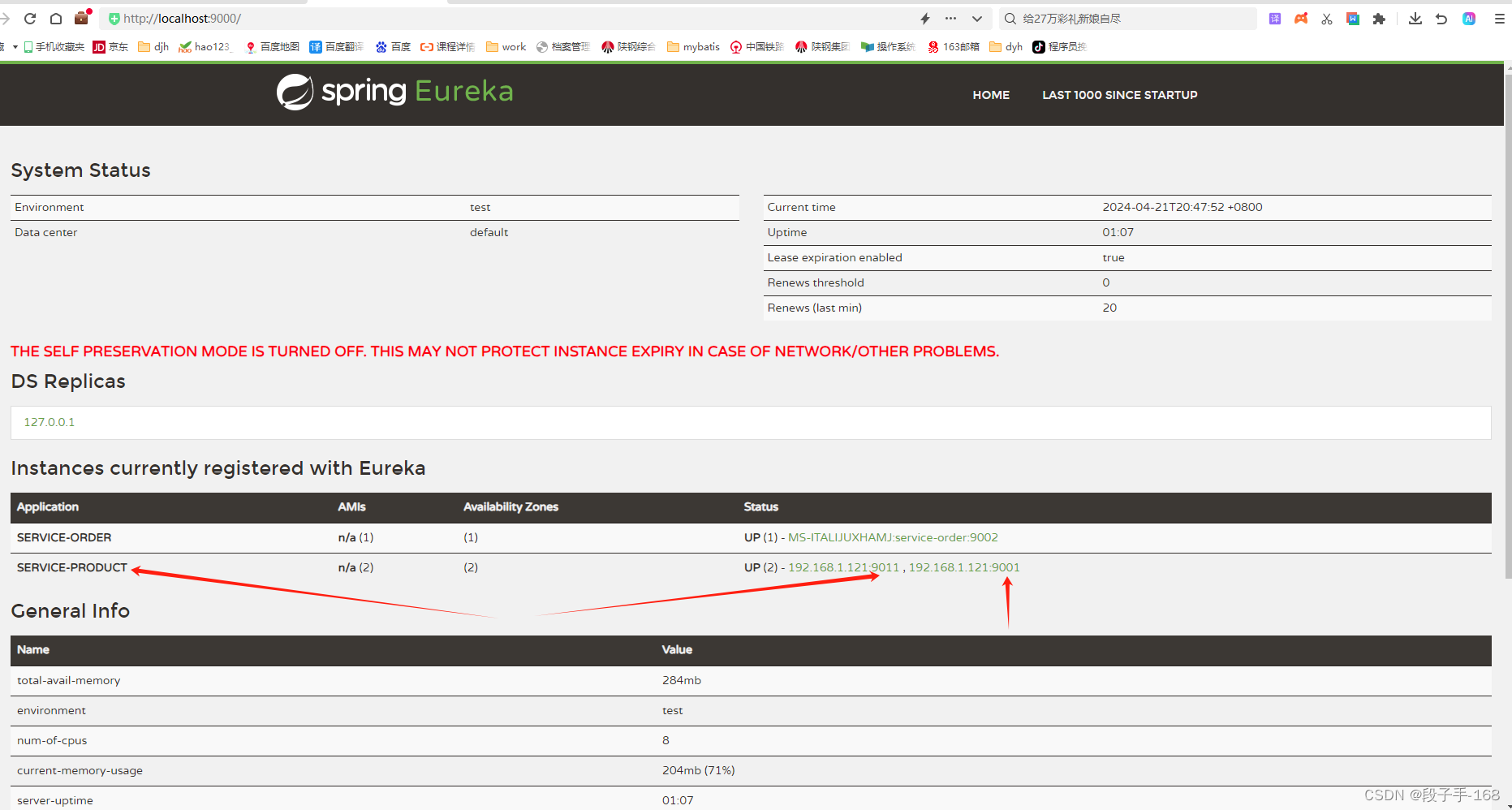1512x810 pixels.
Task: Click the num-of-cpus row label
Action: click(x=52, y=740)
